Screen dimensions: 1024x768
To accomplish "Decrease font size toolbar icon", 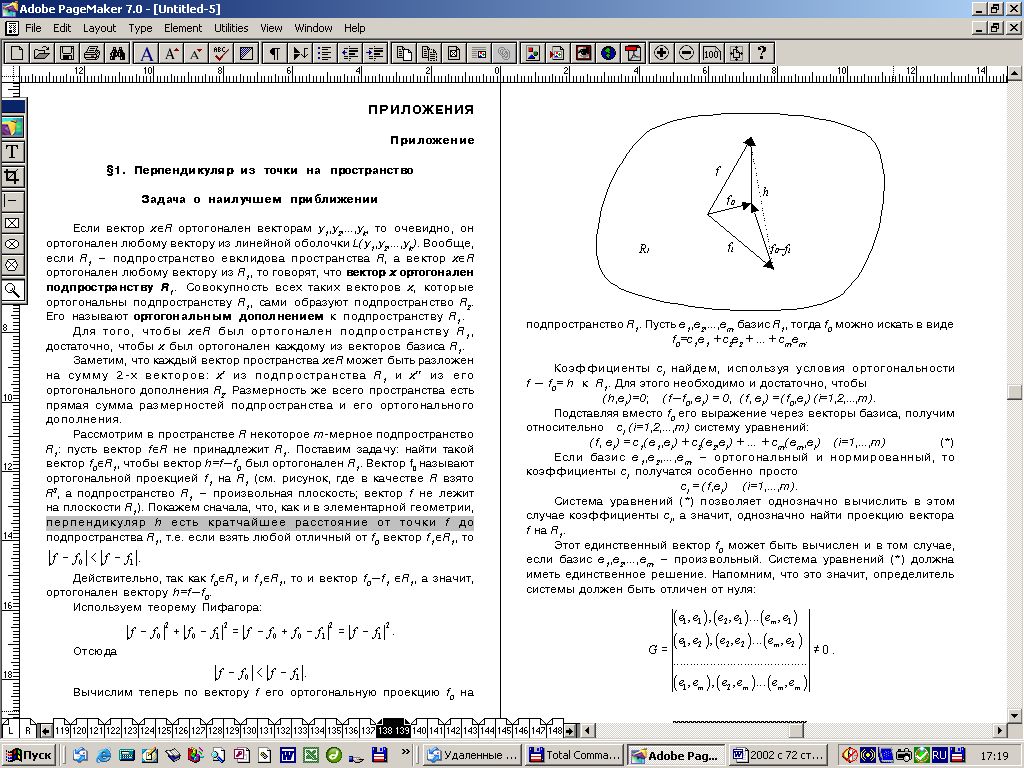I will click(x=196, y=53).
